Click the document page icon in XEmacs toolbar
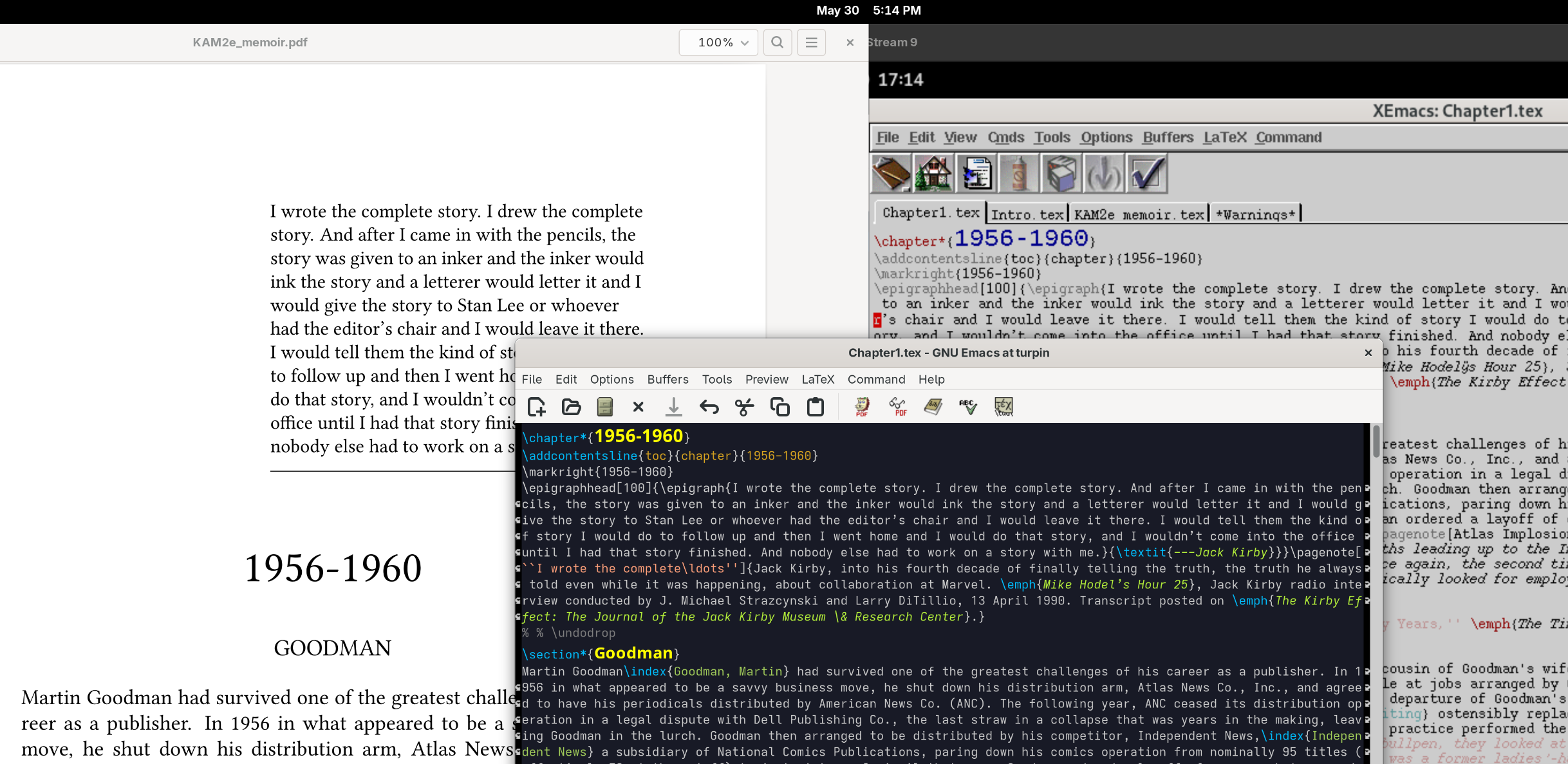1568x764 pixels. 976,174
